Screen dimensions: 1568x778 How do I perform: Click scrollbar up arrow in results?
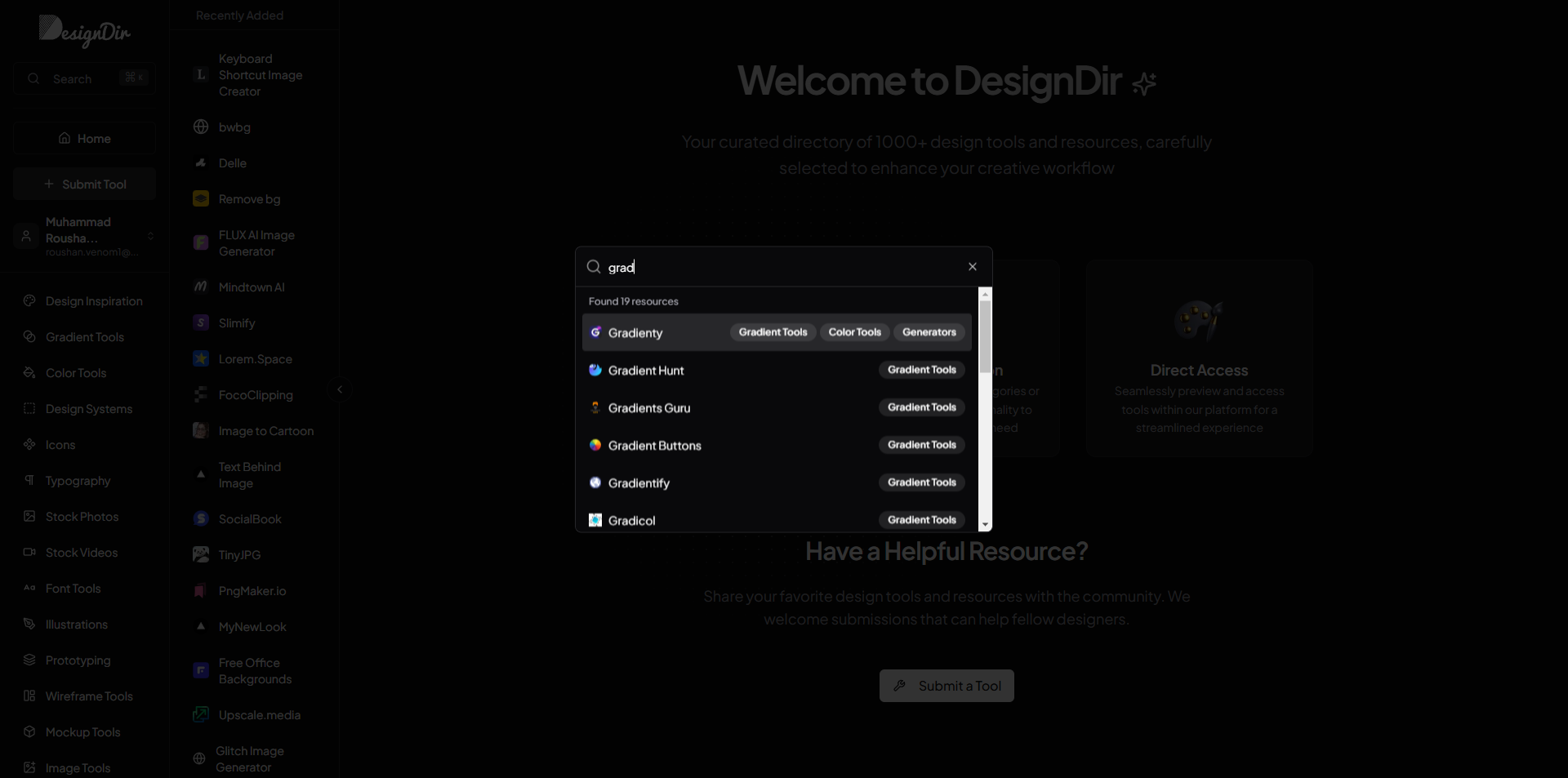[985, 293]
